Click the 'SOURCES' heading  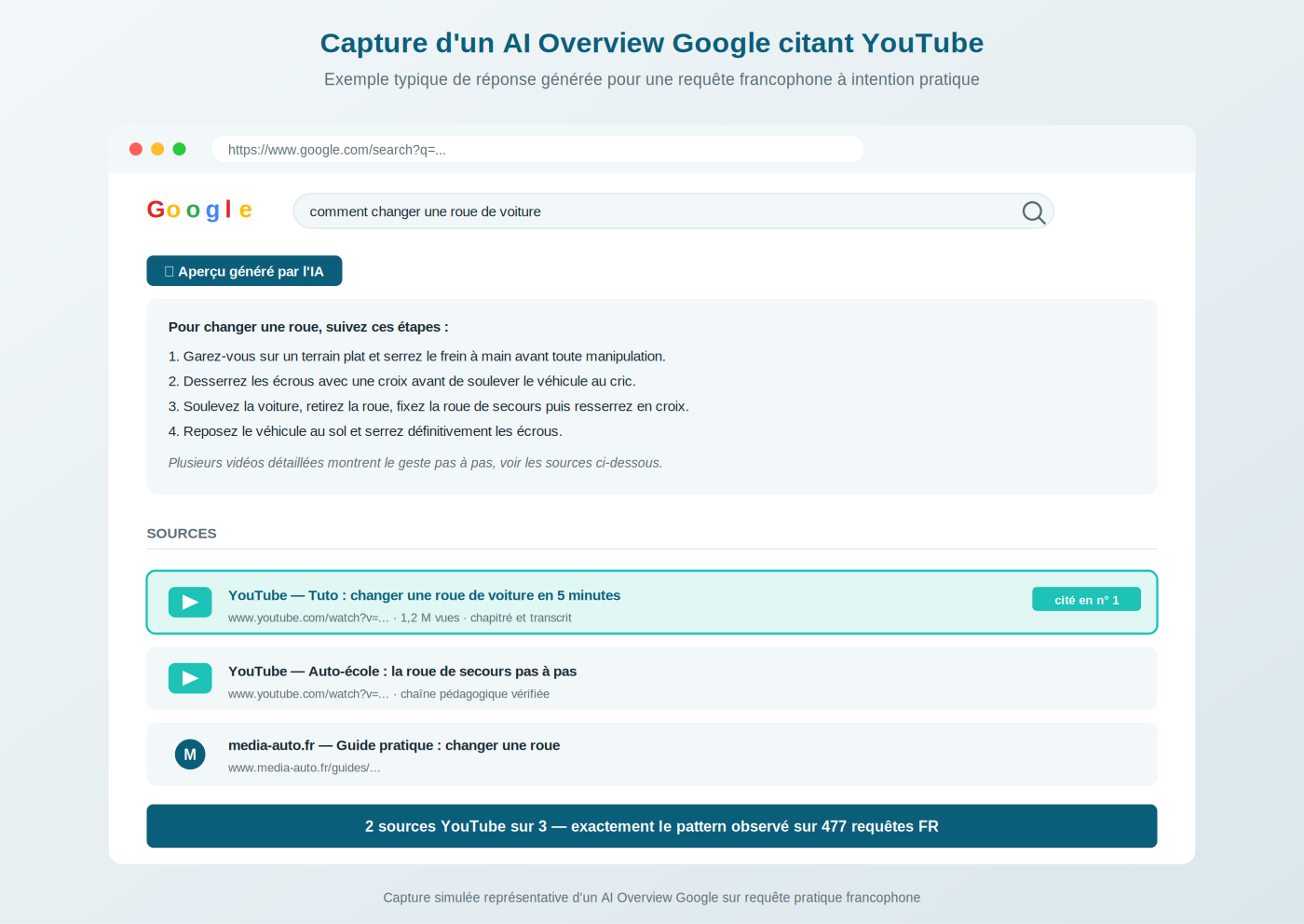[x=182, y=534]
